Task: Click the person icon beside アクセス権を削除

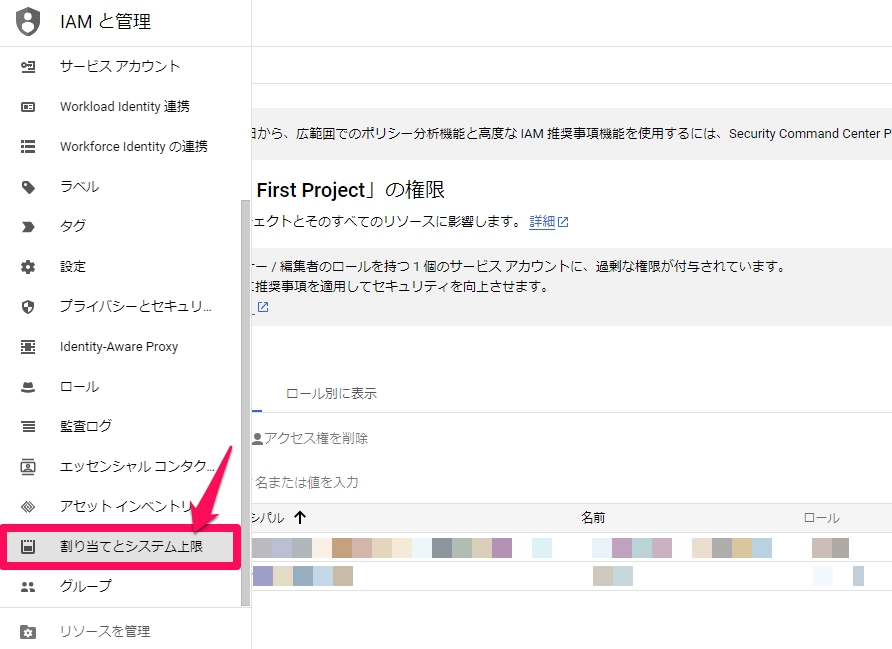Action: pos(257,439)
